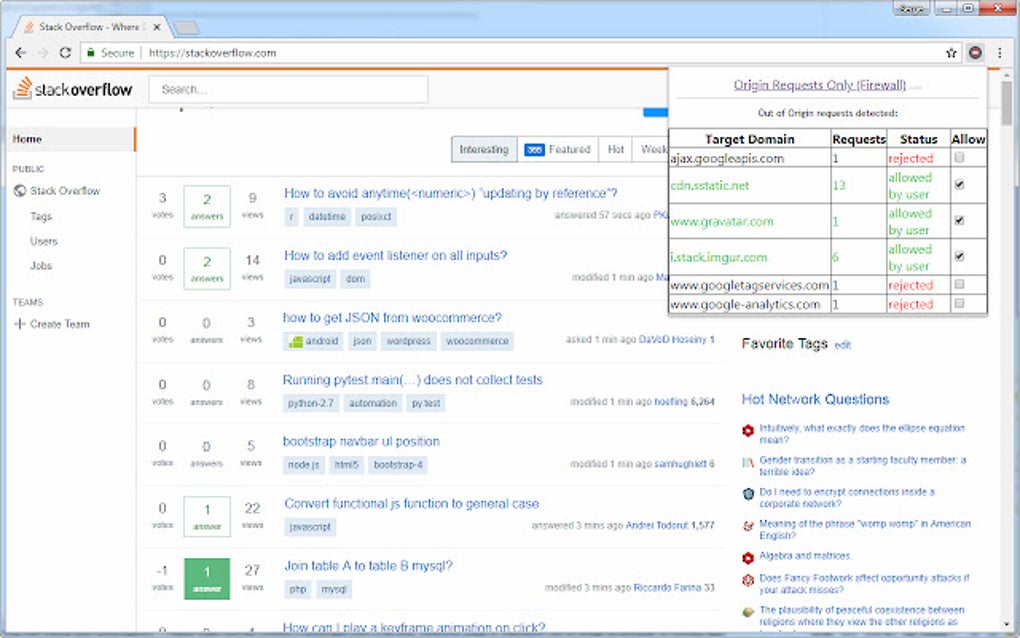Click in the Stack Overflow search box

288,89
